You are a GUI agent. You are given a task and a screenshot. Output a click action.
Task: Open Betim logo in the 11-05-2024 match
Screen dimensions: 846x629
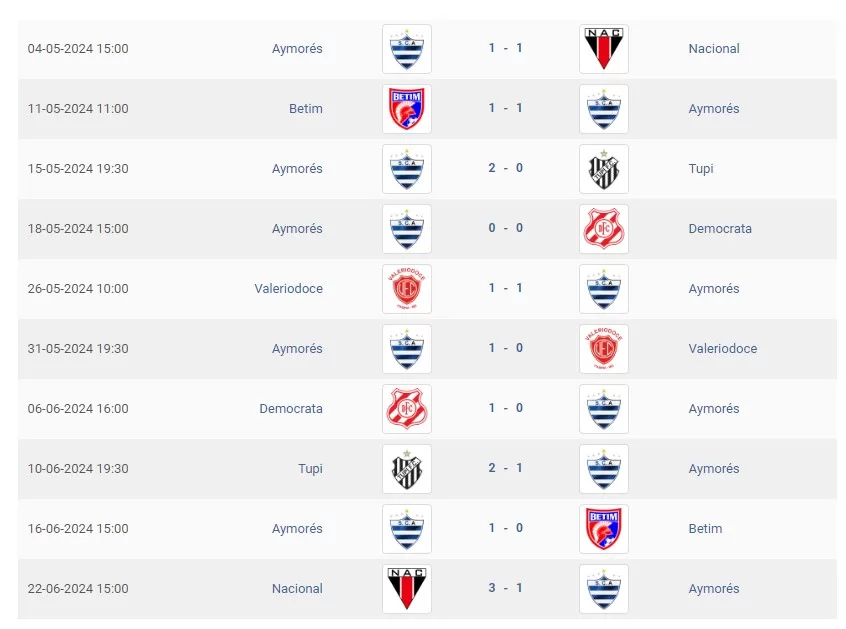click(407, 109)
